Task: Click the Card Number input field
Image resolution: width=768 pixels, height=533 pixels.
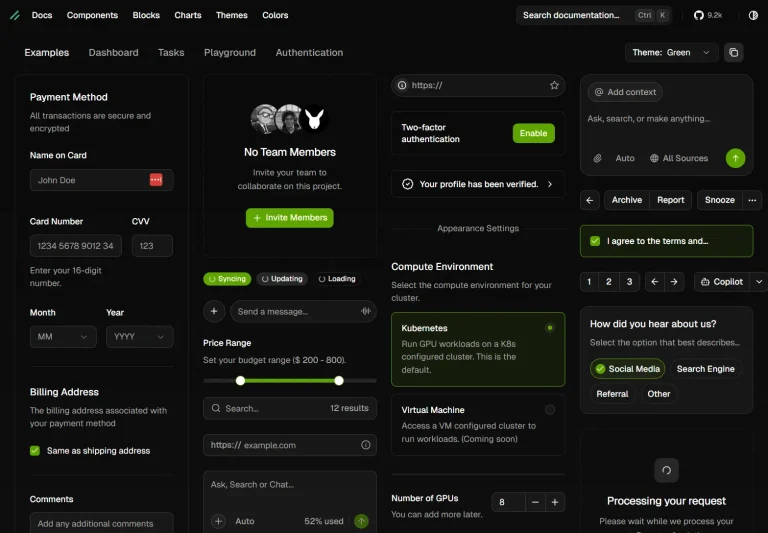Action: [75, 246]
